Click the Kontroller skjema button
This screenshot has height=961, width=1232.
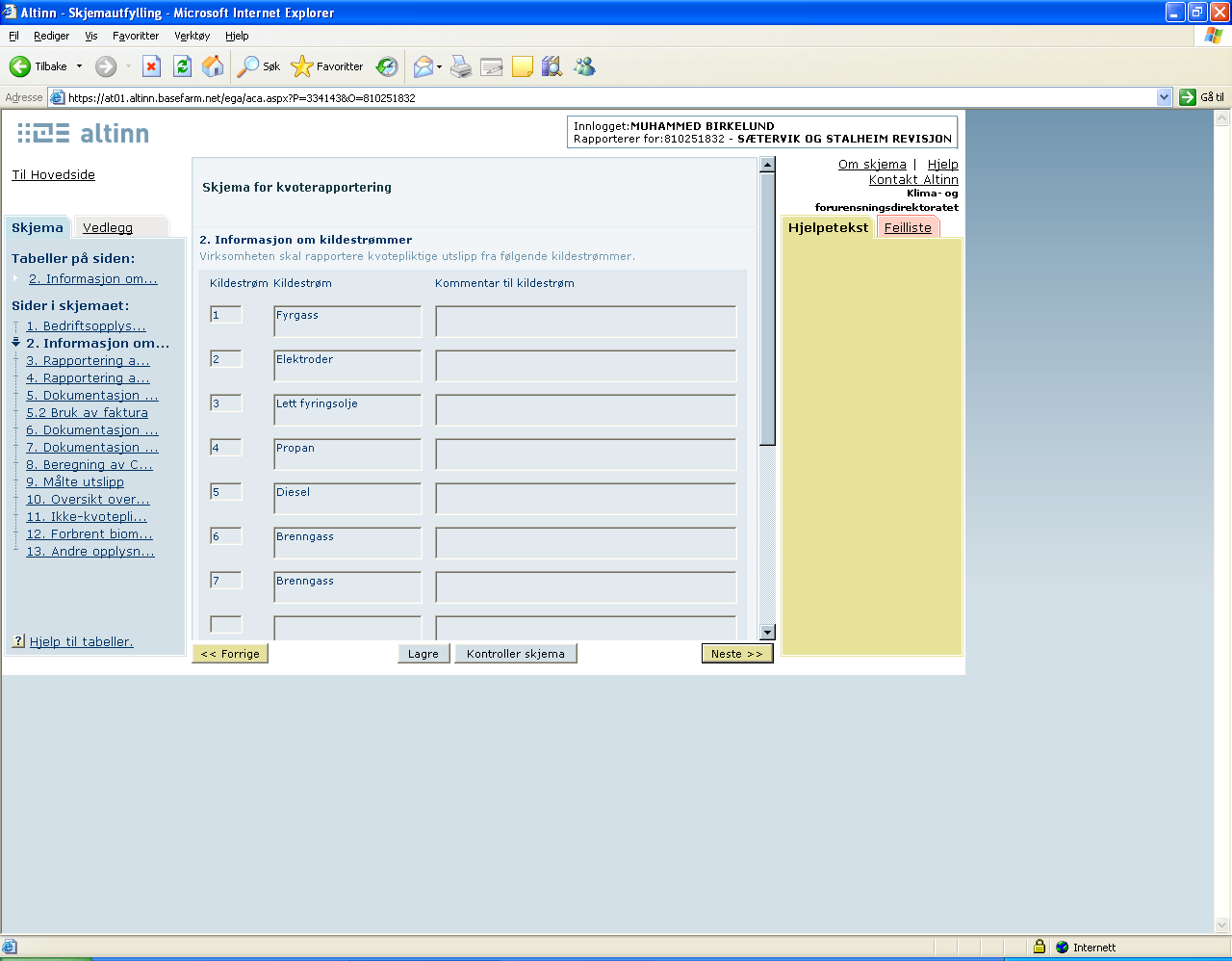pyautogui.click(x=516, y=654)
